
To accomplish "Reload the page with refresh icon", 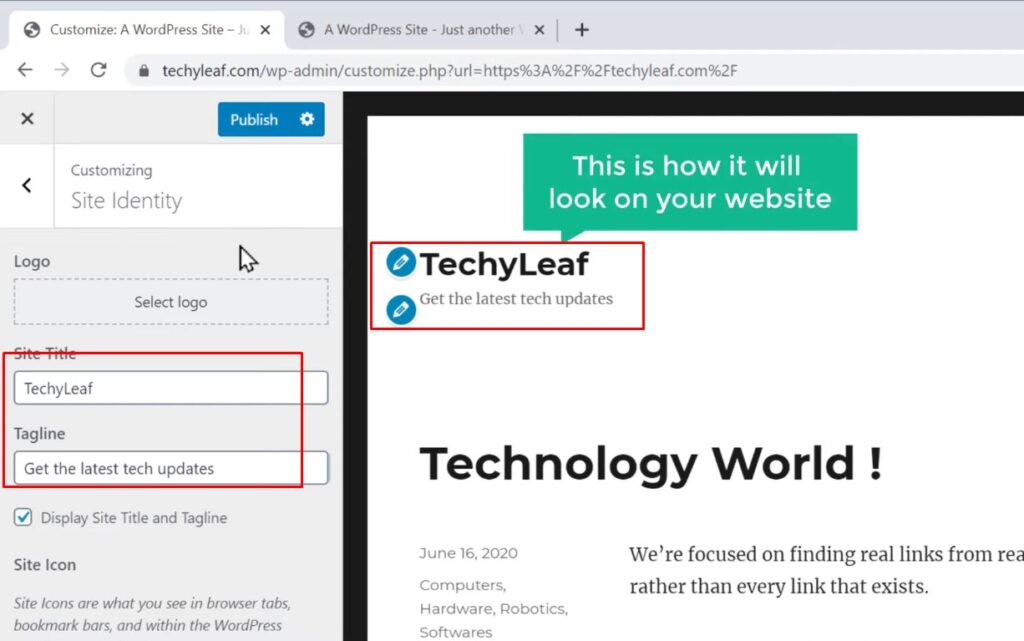I will [x=98, y=70].
